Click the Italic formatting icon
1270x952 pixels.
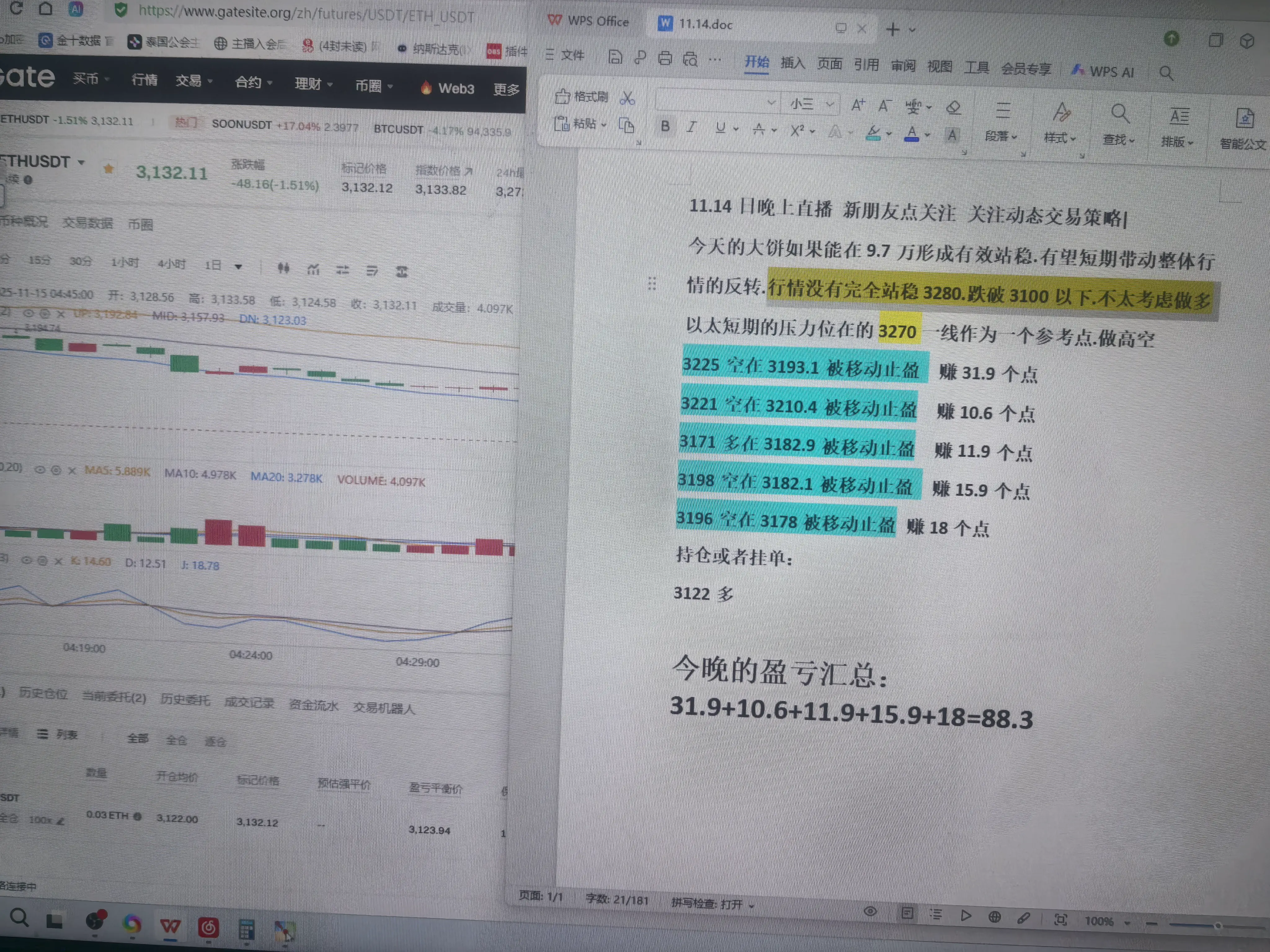[x=691, y=127]
